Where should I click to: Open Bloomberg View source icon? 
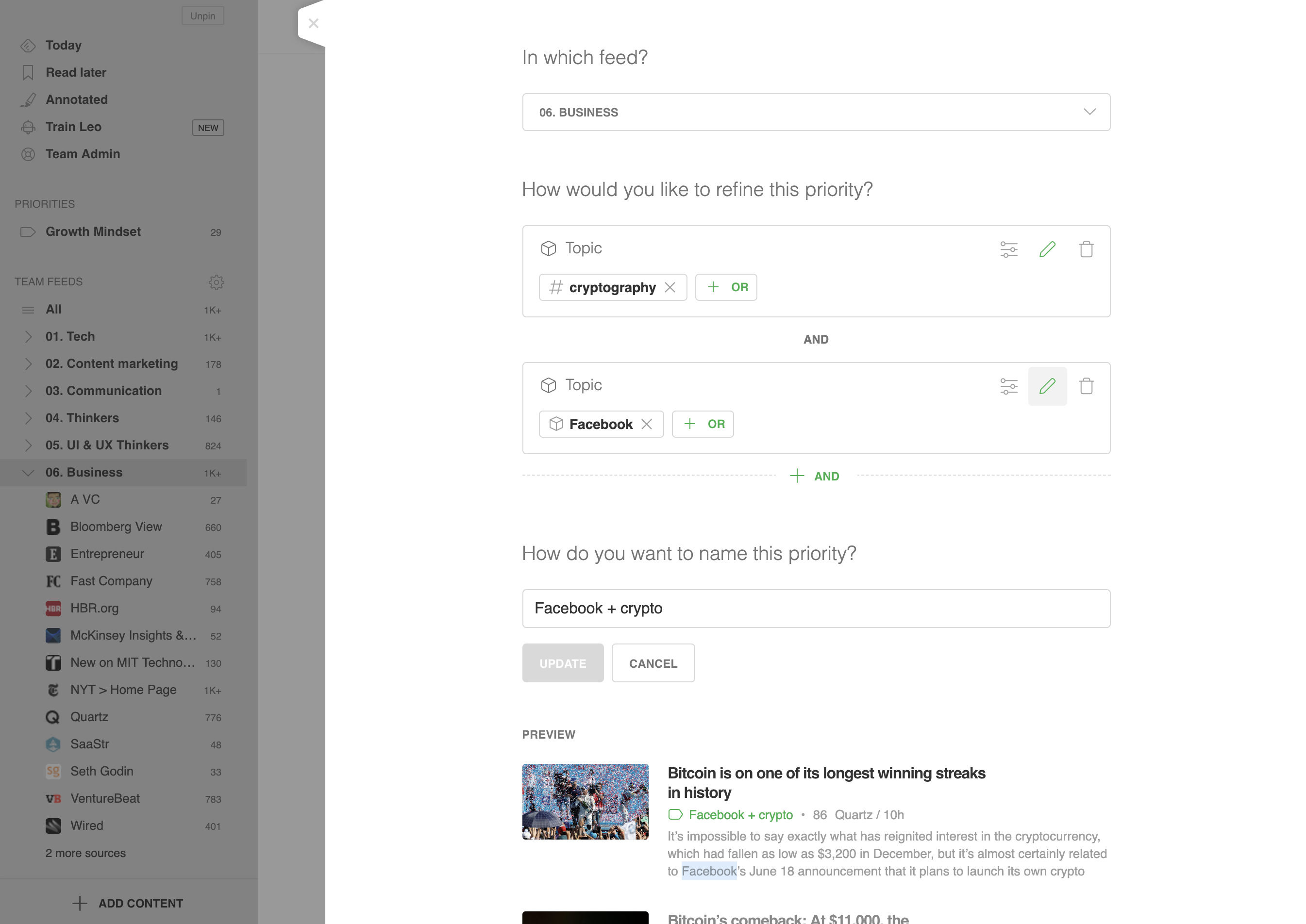(x=53, y=527)
